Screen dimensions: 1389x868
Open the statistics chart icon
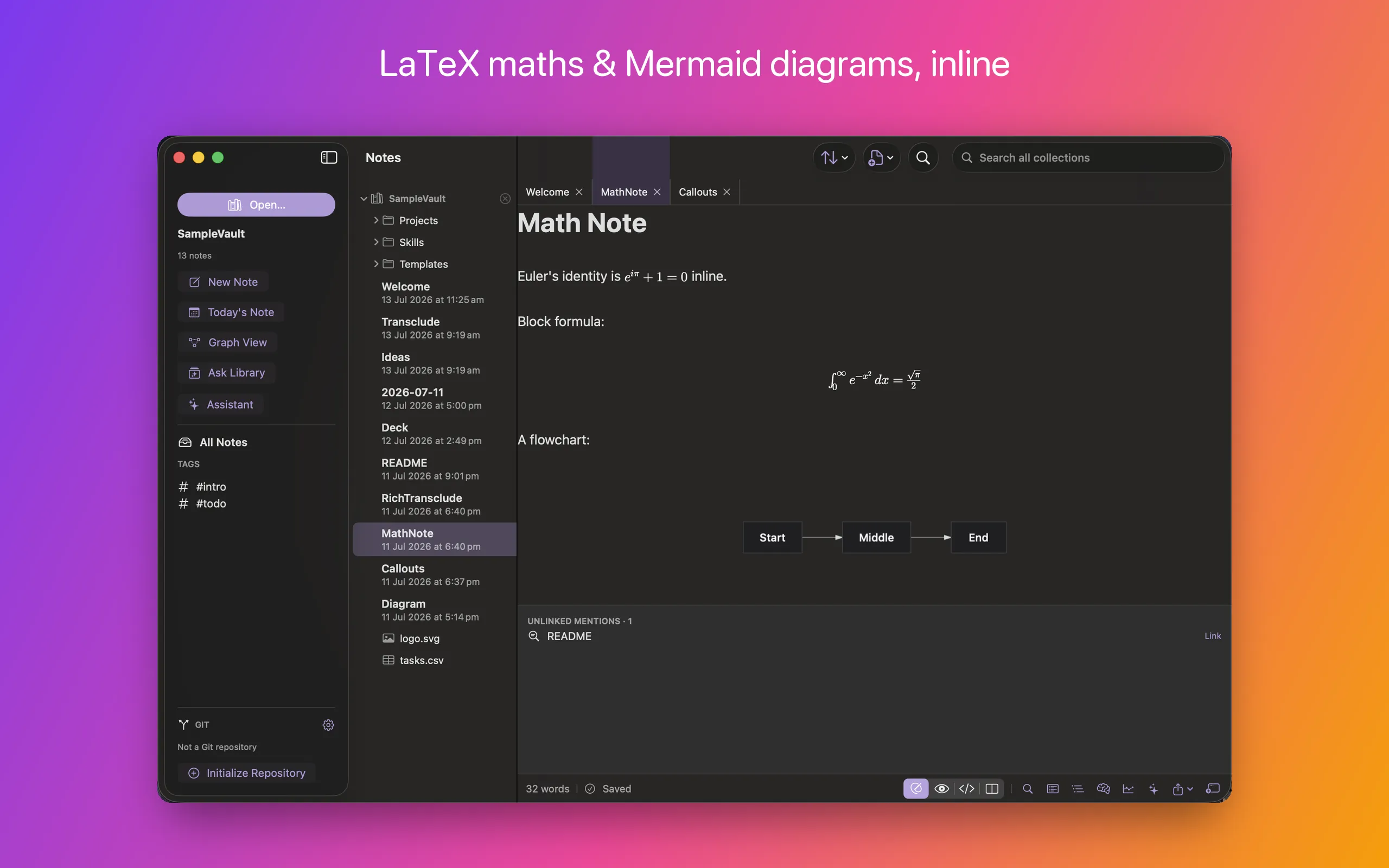[1129, 789]
